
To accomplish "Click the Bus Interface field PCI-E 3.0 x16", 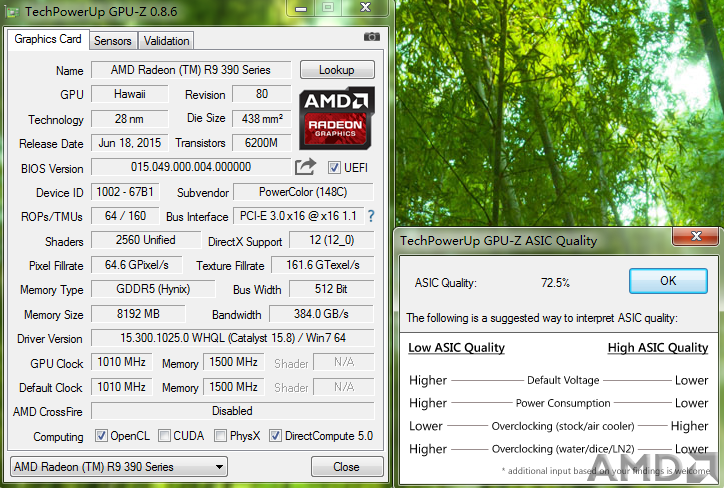I will point(298,216).
